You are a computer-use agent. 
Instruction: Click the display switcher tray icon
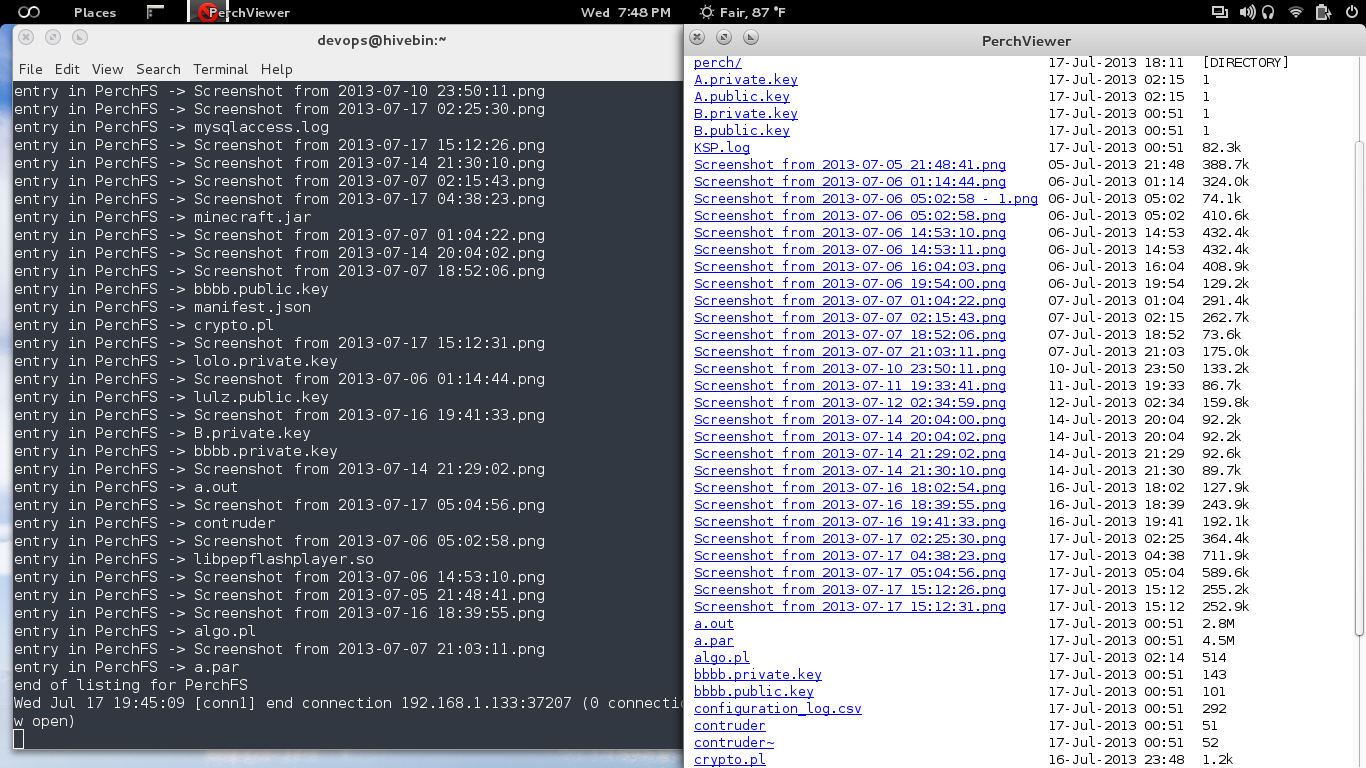click(x=1220, y=12)
